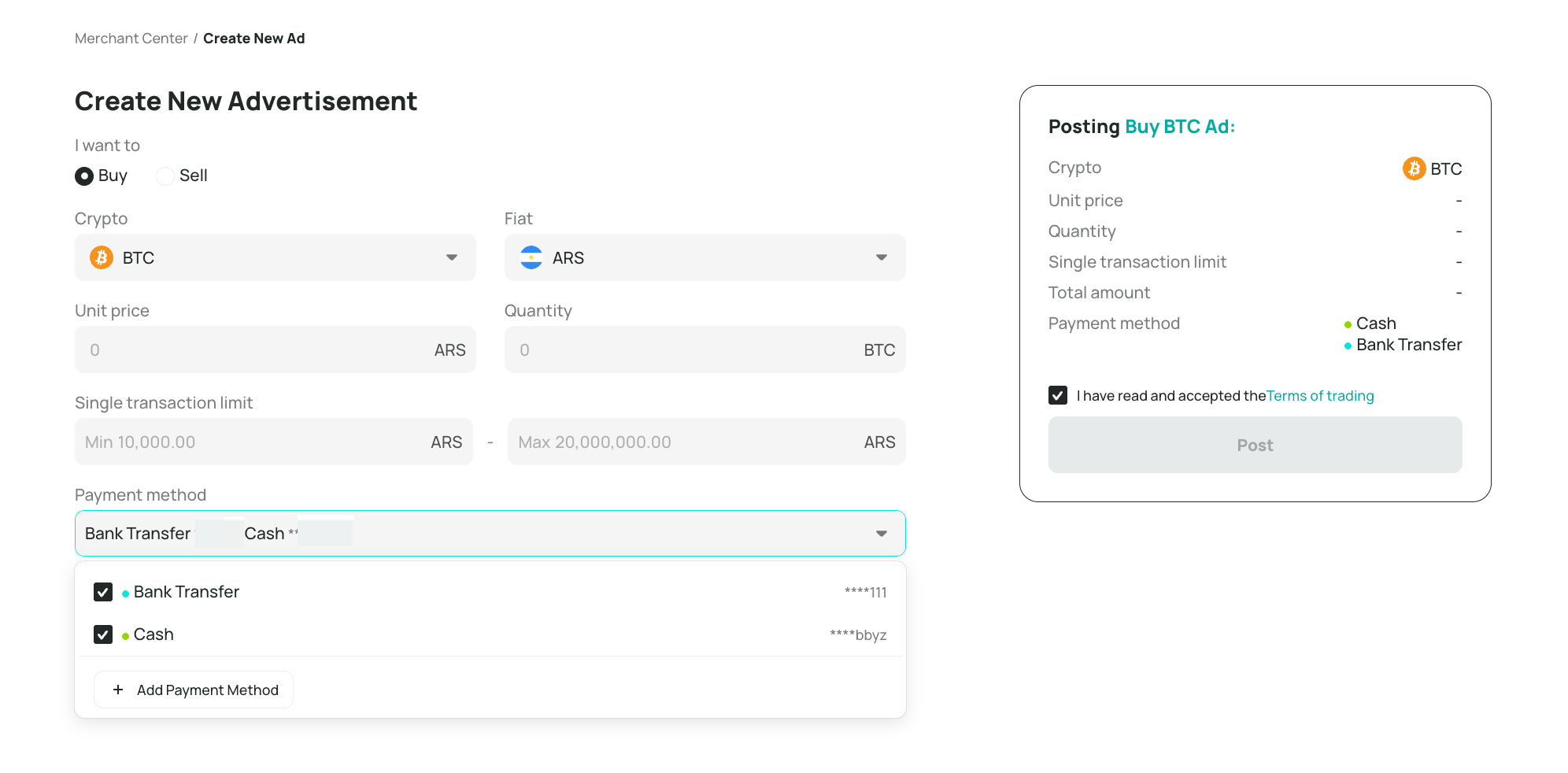The width and height of the screenshot is (1568, 773).
Task: Click the Total amount label in summary
Action: click(1100, 293)
